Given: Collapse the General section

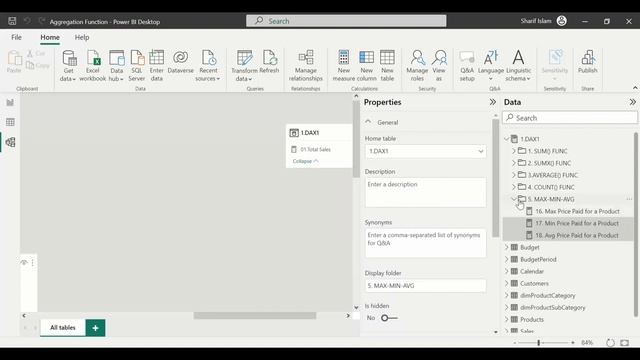Looking at the screenshot, I should pos(368,122).
